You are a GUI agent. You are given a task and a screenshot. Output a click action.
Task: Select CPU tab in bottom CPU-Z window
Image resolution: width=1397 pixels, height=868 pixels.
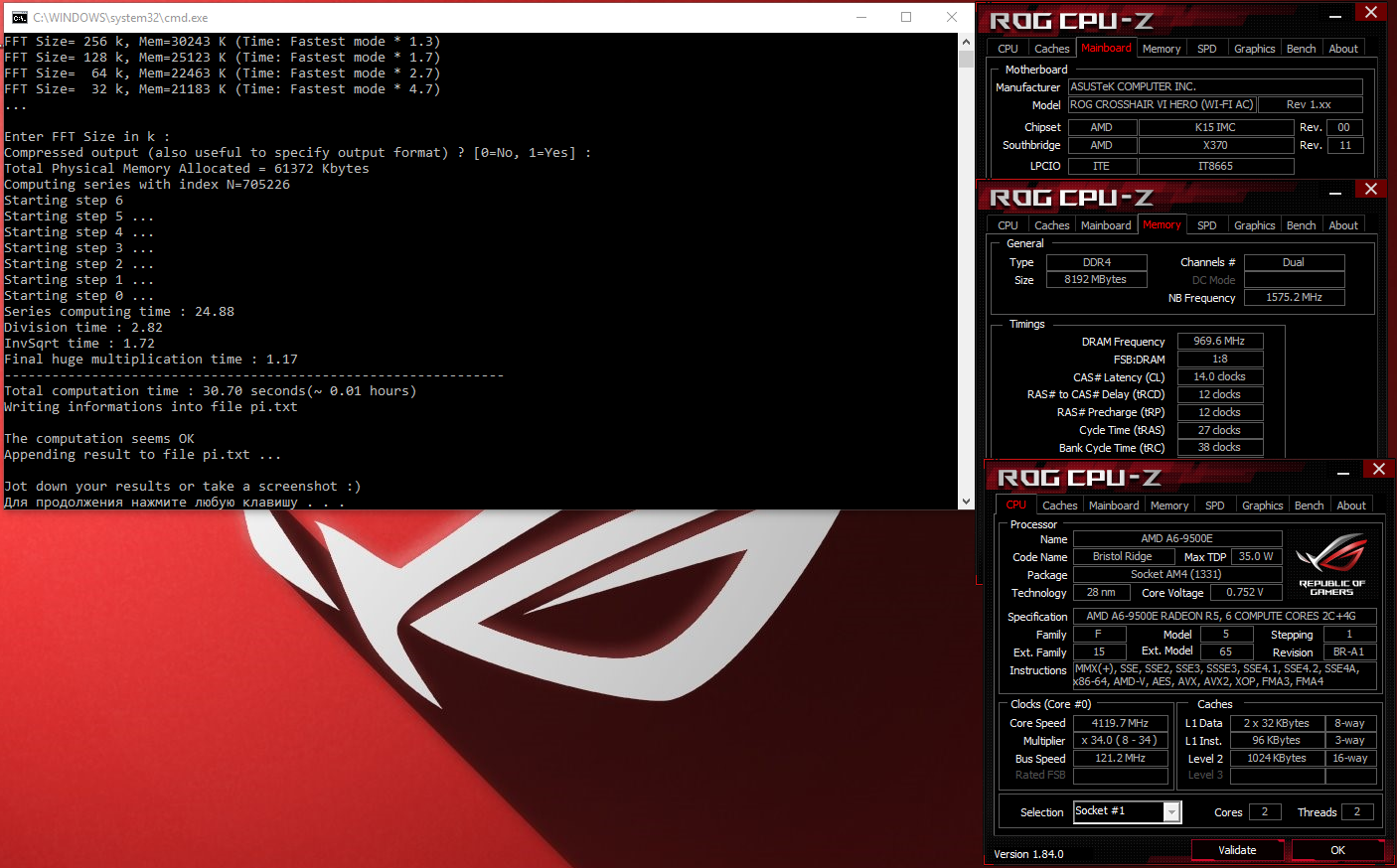click(1015, 505)
